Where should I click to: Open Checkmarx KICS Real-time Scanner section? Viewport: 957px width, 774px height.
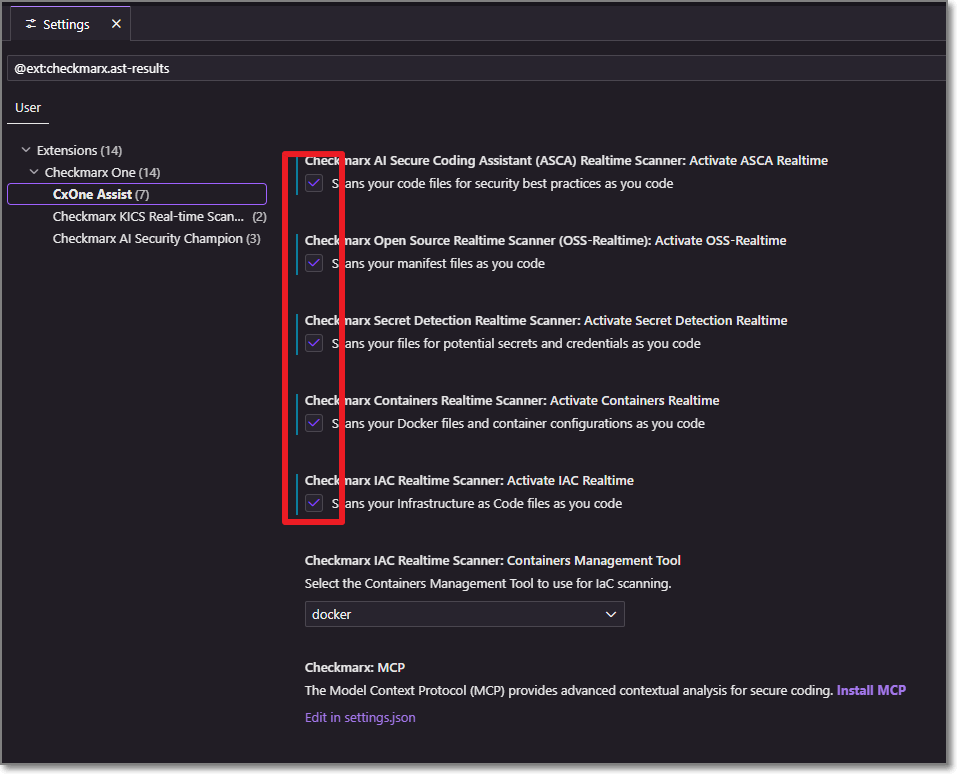coord(148,216)
